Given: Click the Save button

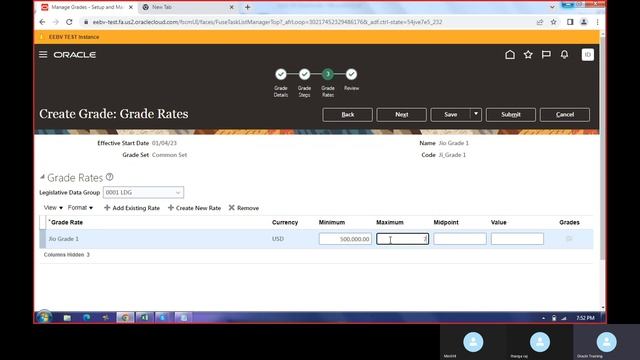Looking at the screenshot, I should 451,115.
